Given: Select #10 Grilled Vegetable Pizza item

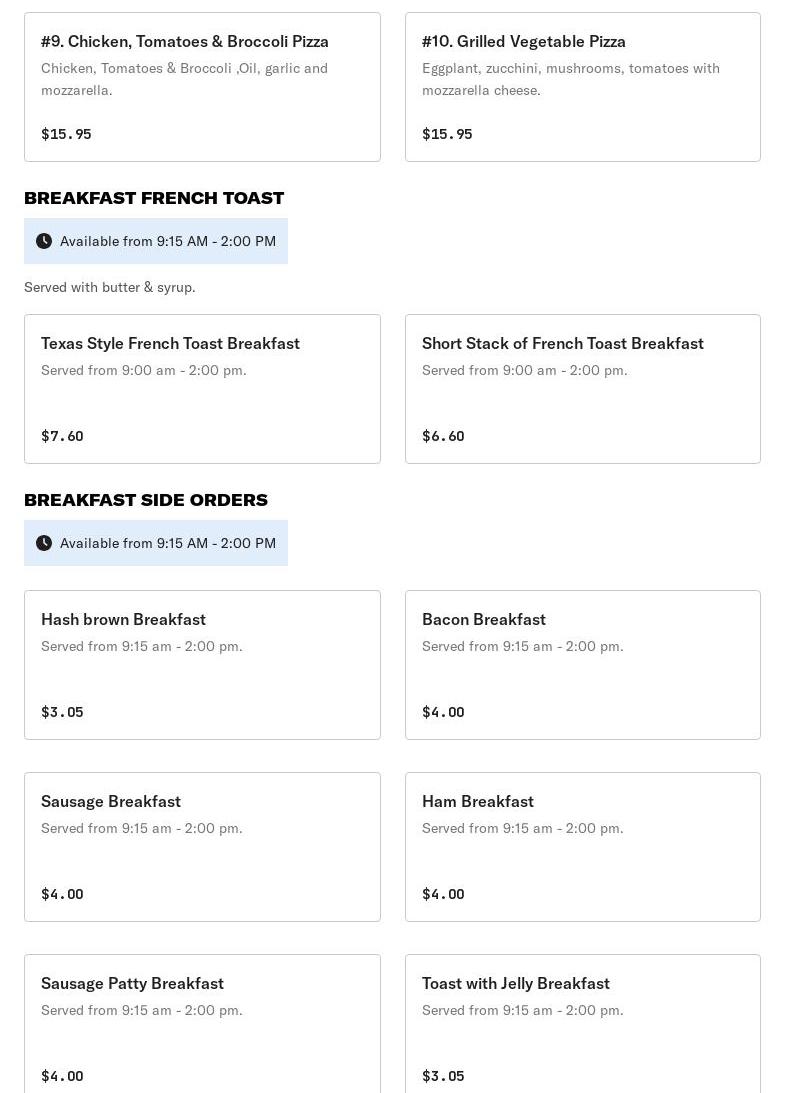Looking at the screenshot, I should (582, 87).
